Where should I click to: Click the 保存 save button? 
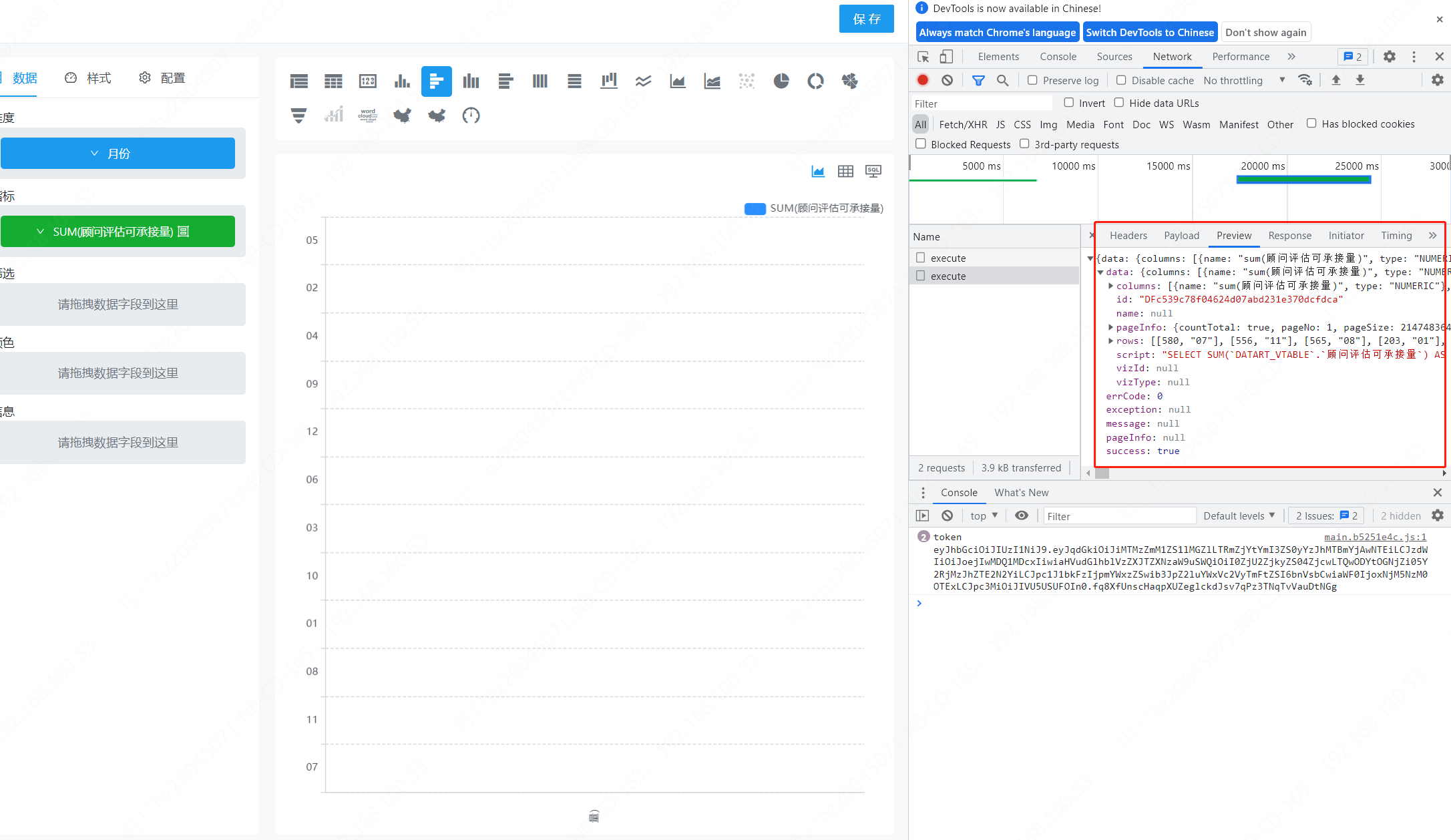click(866, 19)
